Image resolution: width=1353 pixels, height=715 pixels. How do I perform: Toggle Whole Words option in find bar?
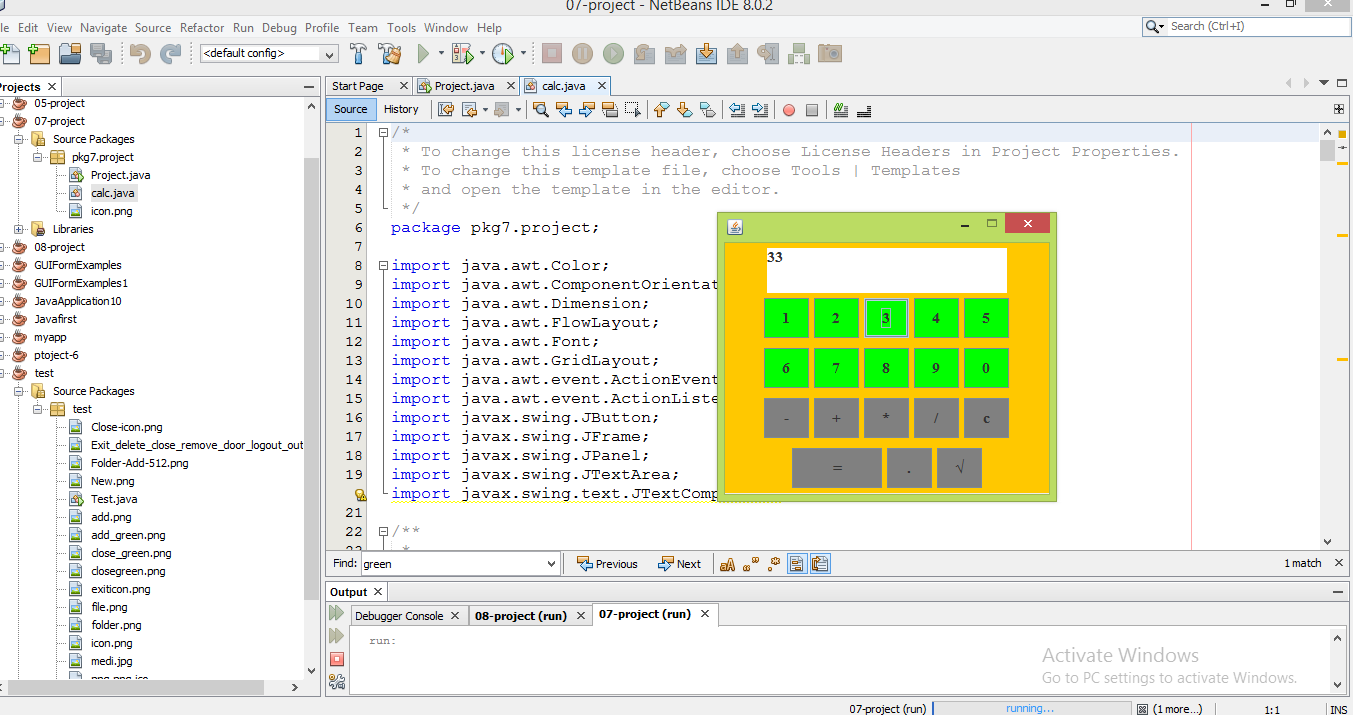coord(751,564)
